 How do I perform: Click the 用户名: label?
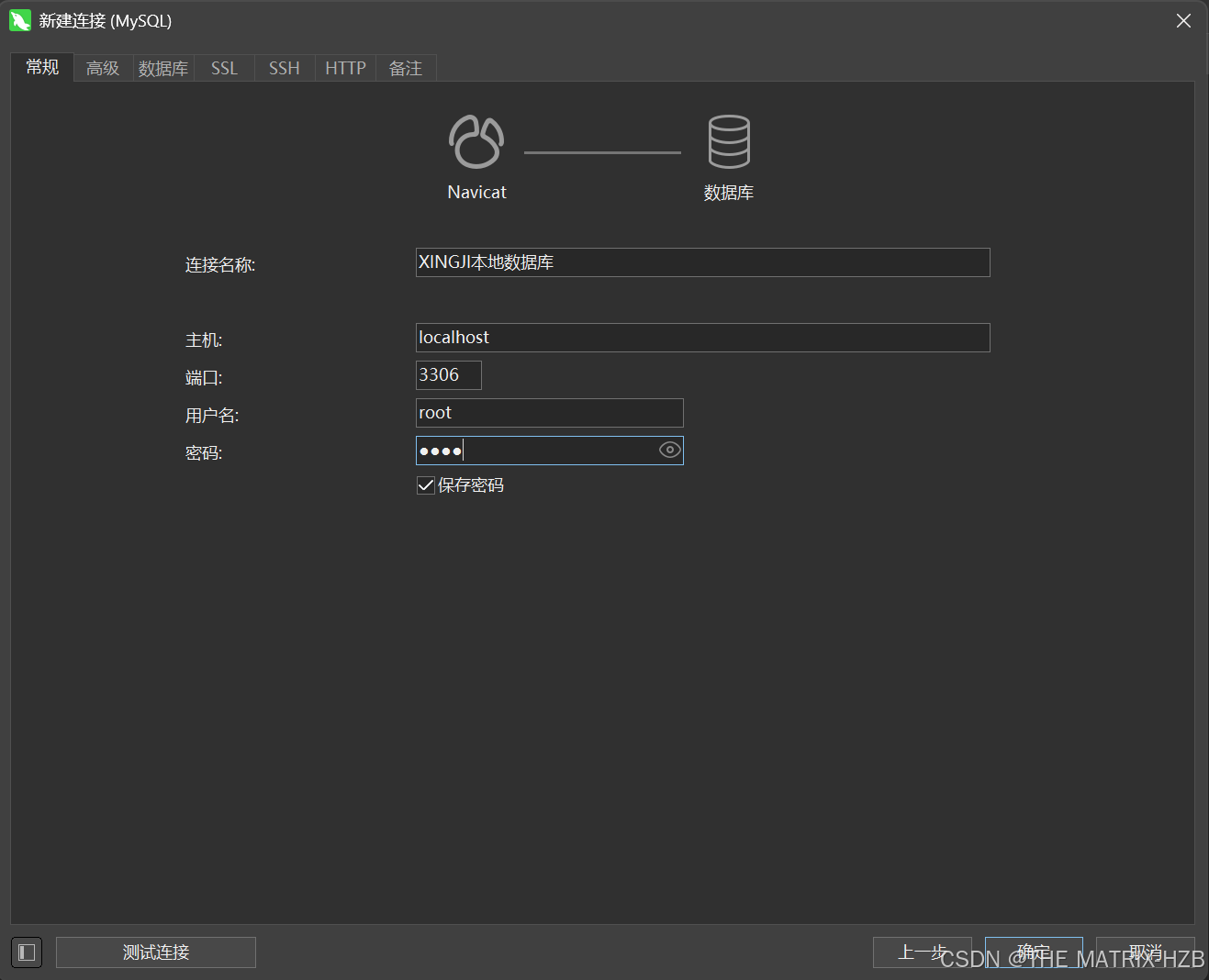coord(212,416)
